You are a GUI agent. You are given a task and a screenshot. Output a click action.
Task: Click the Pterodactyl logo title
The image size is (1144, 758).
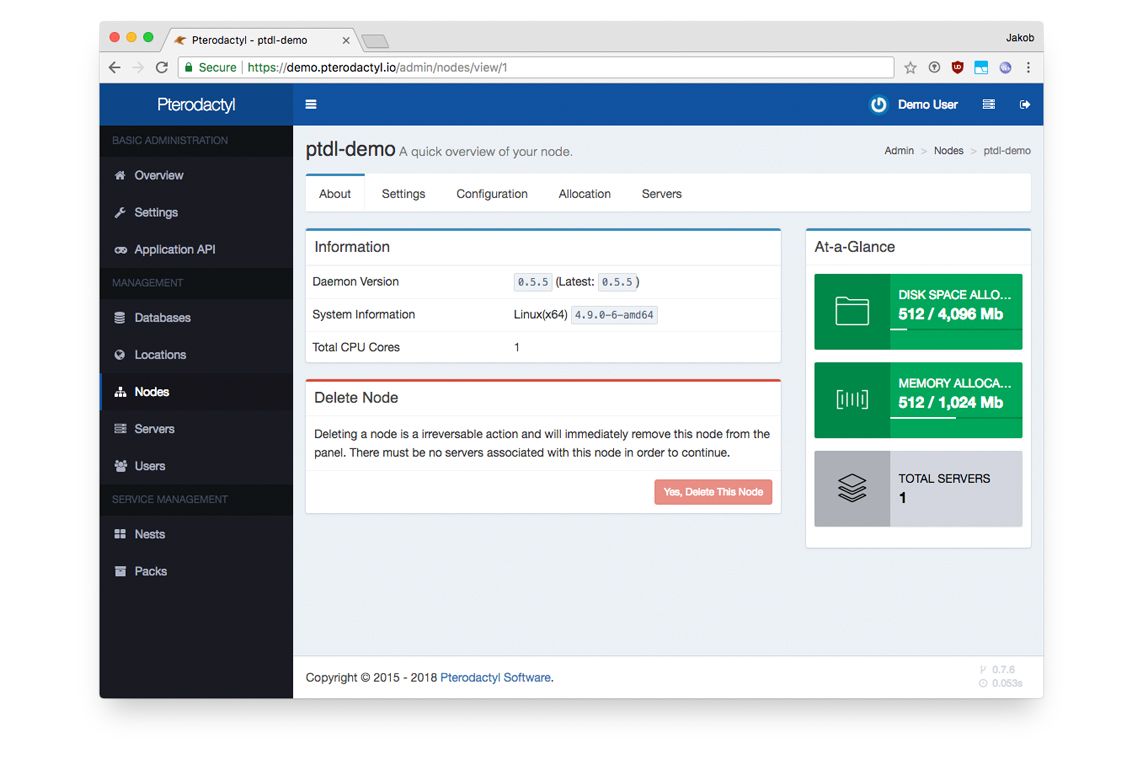(196, 104)
